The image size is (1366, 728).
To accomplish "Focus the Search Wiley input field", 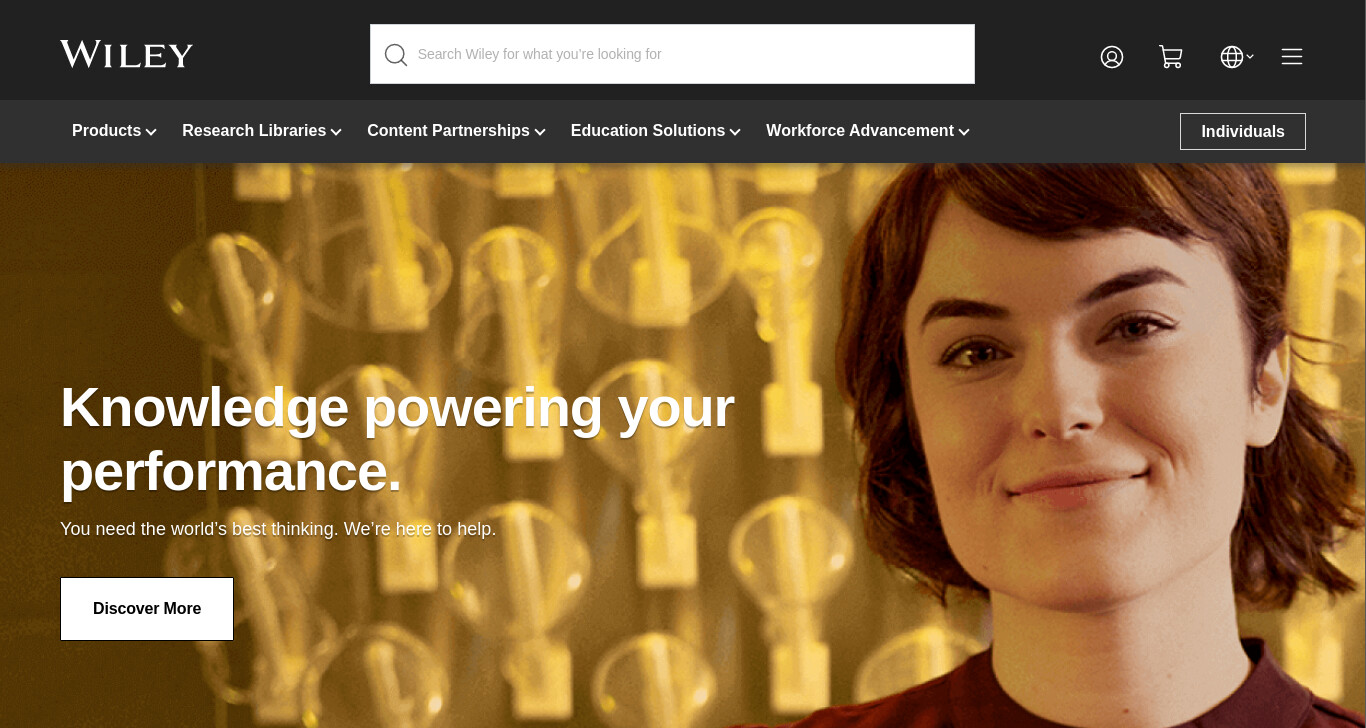I will point(672,54).
